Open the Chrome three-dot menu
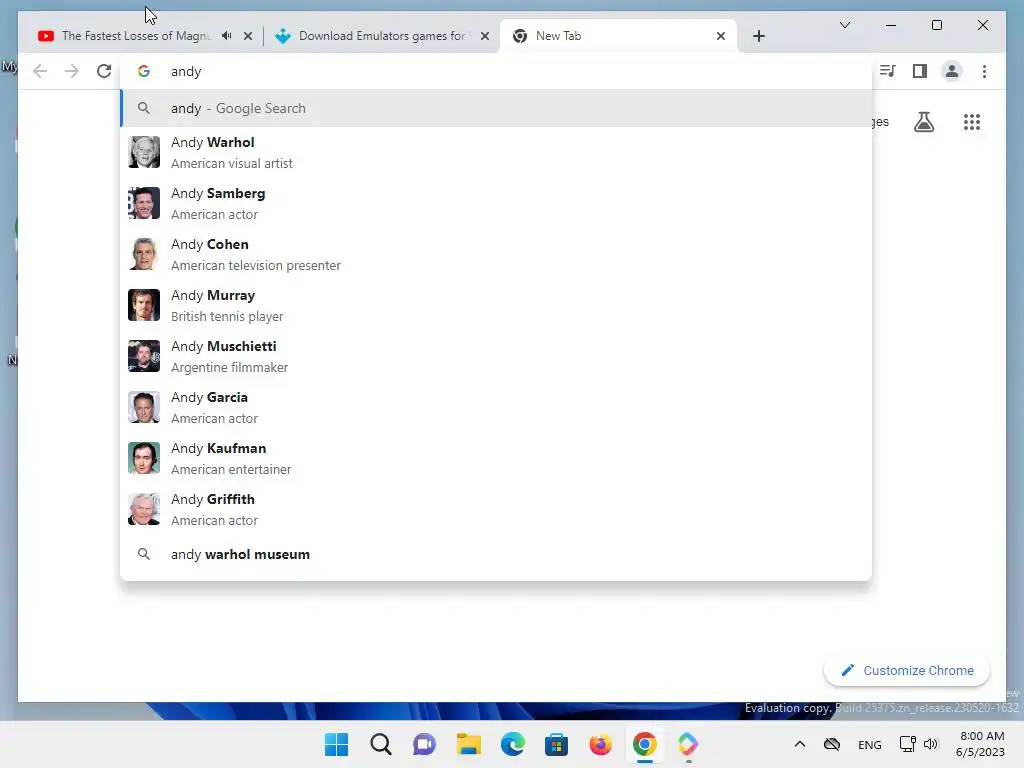The width and height of the screenshot is (1024, 768). tap(984, 71)
